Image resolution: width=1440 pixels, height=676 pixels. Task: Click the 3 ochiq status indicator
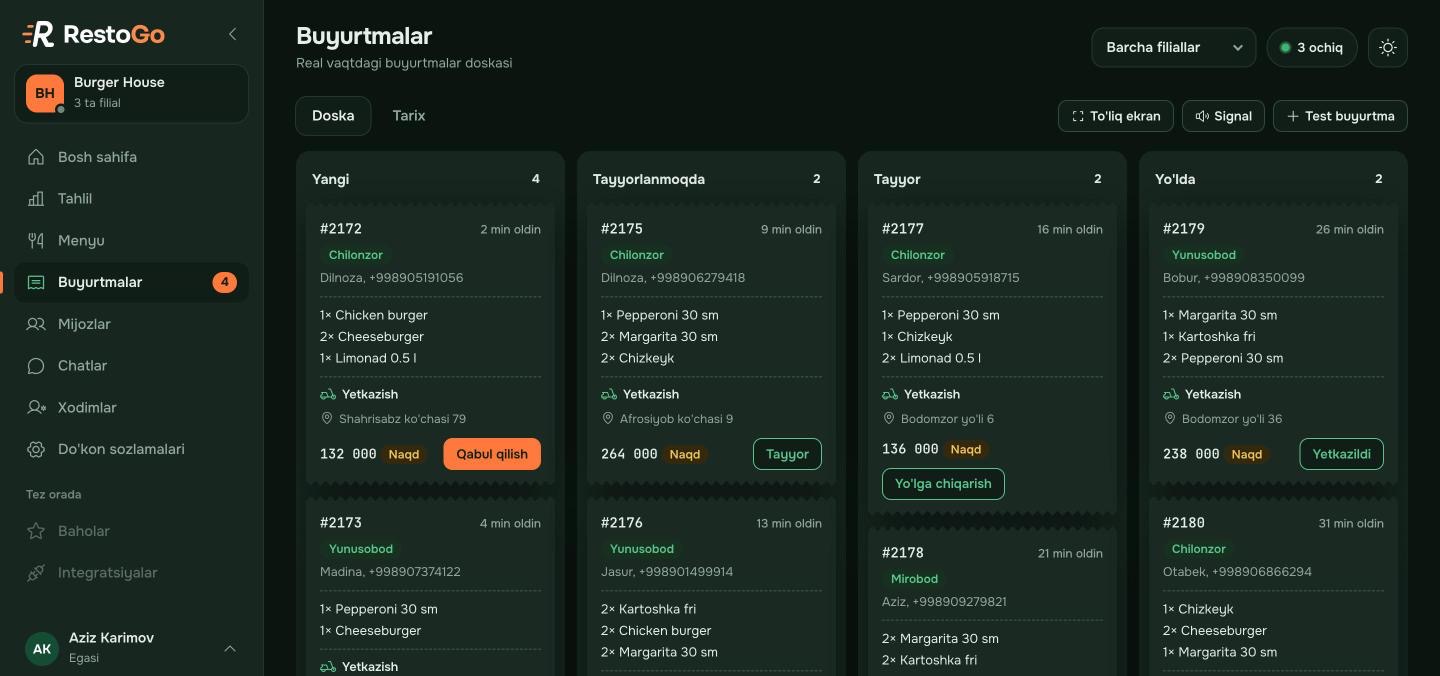pos(1312,47)
